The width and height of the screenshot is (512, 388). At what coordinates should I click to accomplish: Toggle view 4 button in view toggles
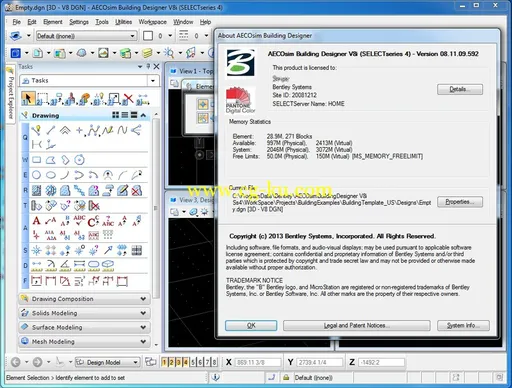point(186,362)
